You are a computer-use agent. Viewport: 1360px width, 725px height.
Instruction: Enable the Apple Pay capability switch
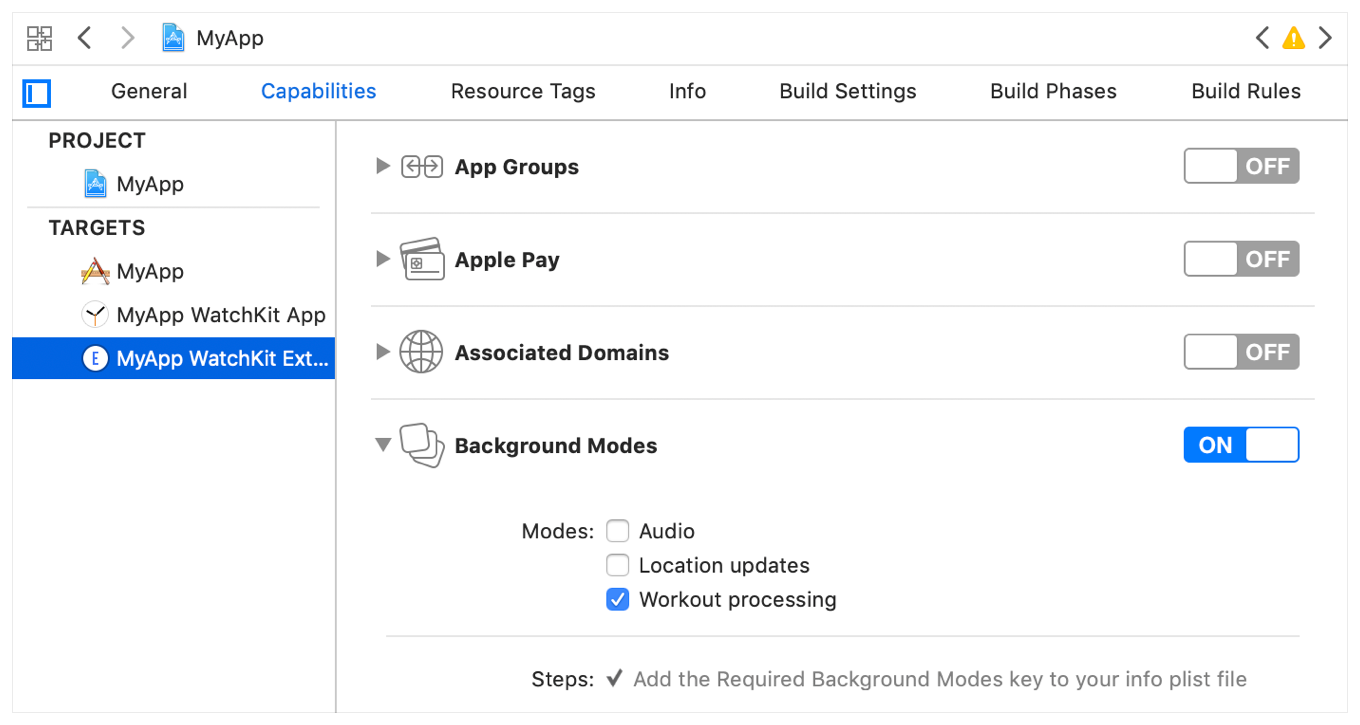coord(1241,260)
